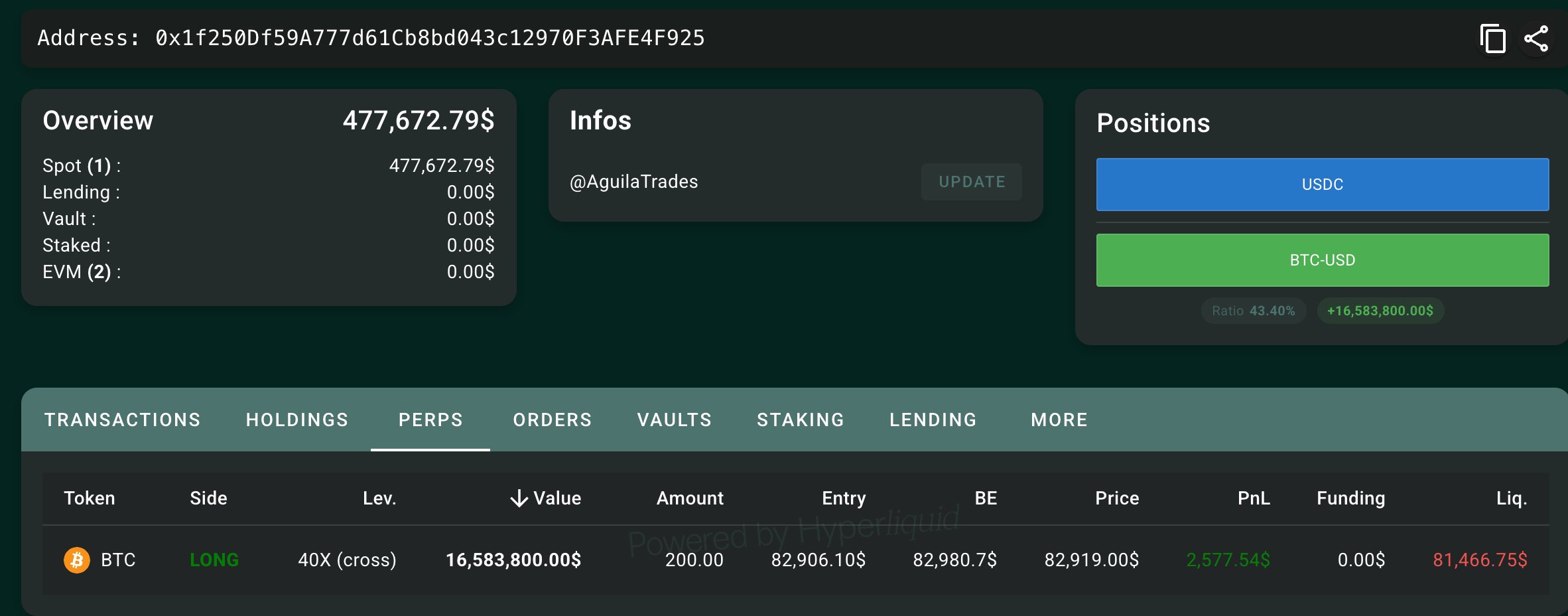Viewport: 1568px width, 616px height.
Task: Click the green BTC-USD position bar
Action: click(1323, 260)
